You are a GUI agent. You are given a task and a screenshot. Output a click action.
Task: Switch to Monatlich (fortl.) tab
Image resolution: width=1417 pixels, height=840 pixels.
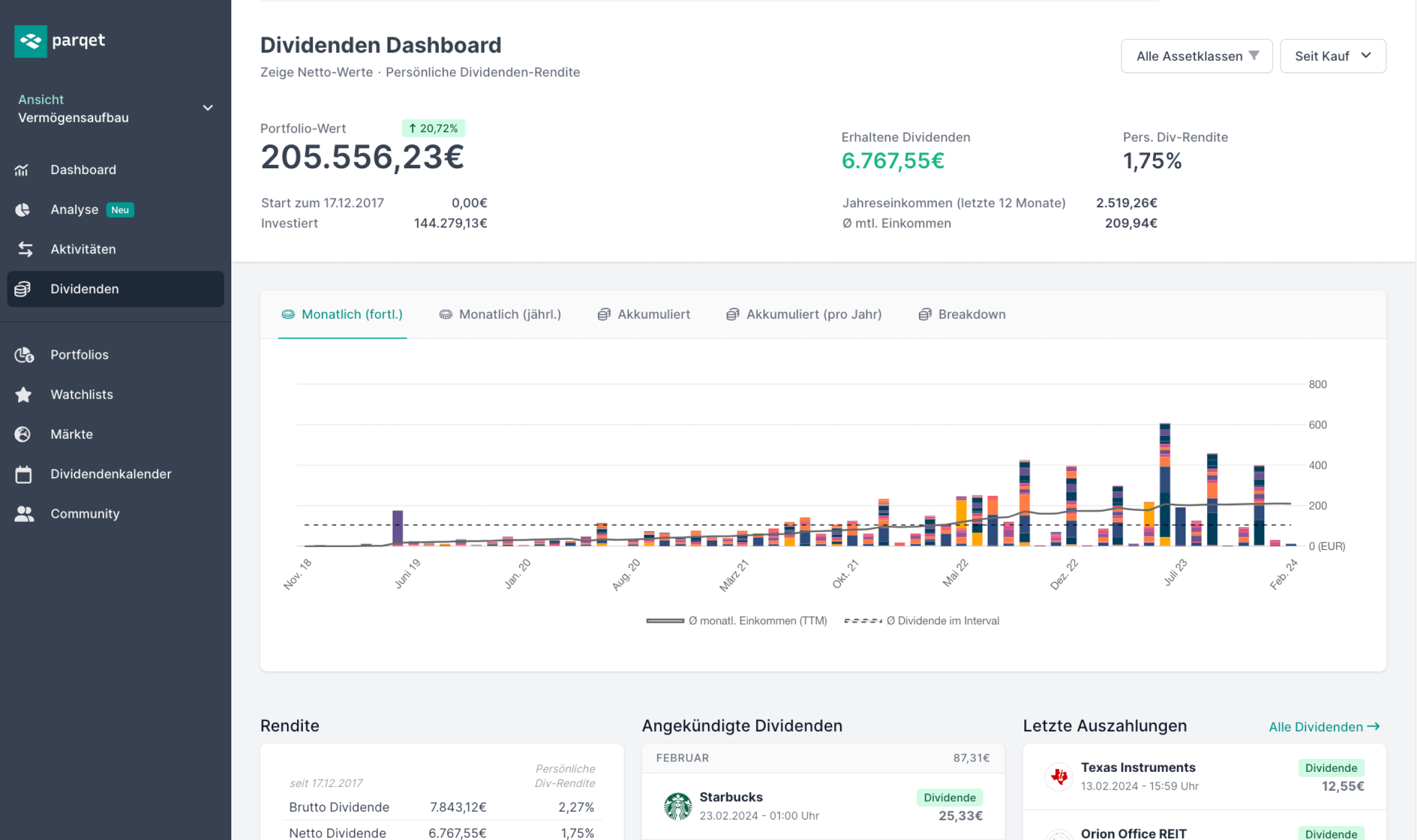point(343,315)
